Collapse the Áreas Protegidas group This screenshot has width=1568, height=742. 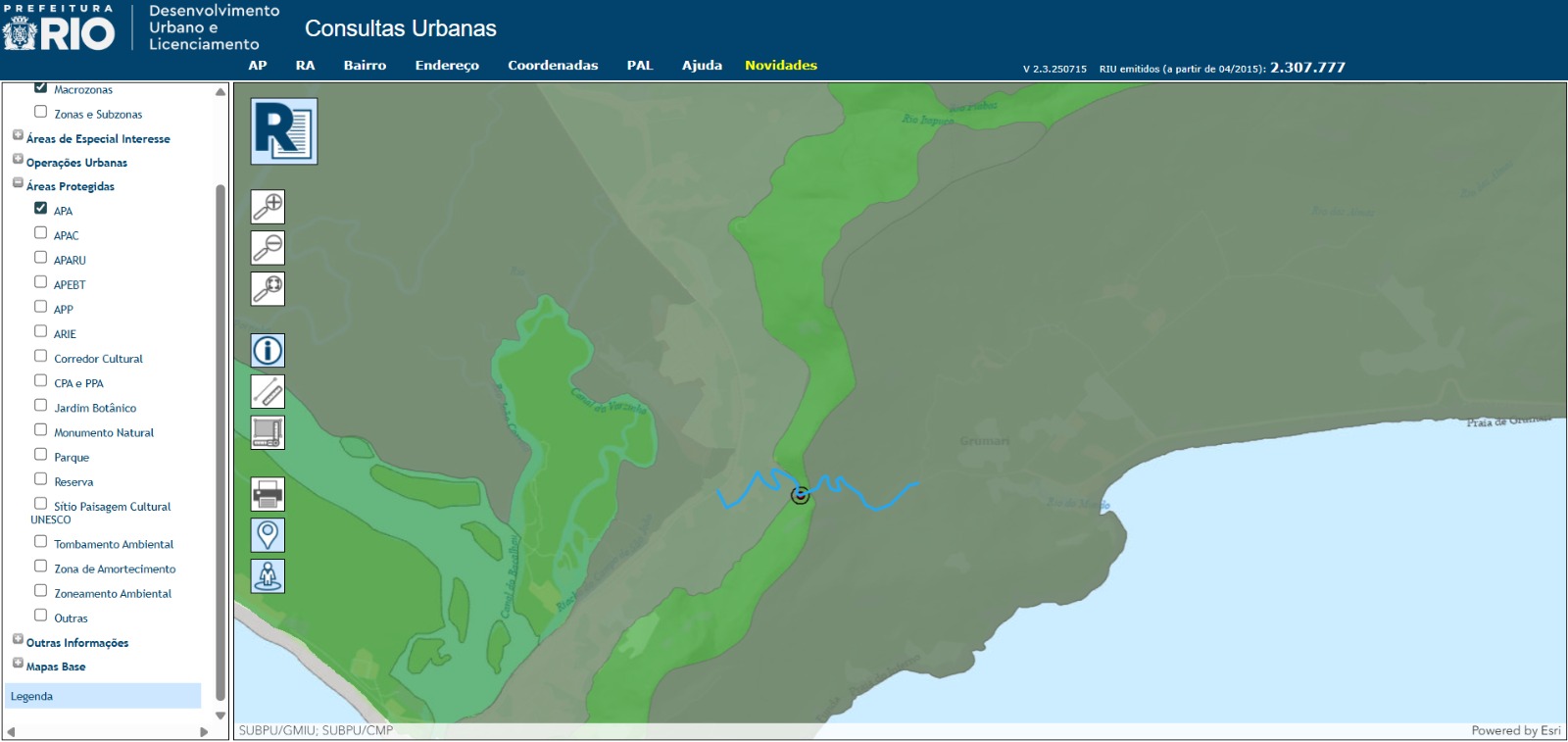18,183
